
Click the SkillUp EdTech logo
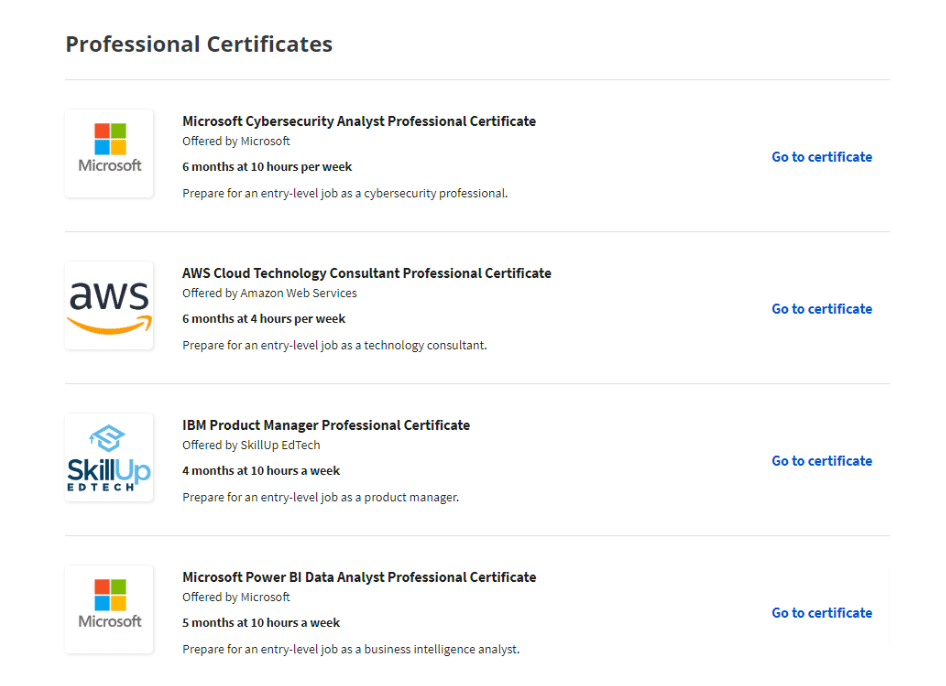(109, 457)
